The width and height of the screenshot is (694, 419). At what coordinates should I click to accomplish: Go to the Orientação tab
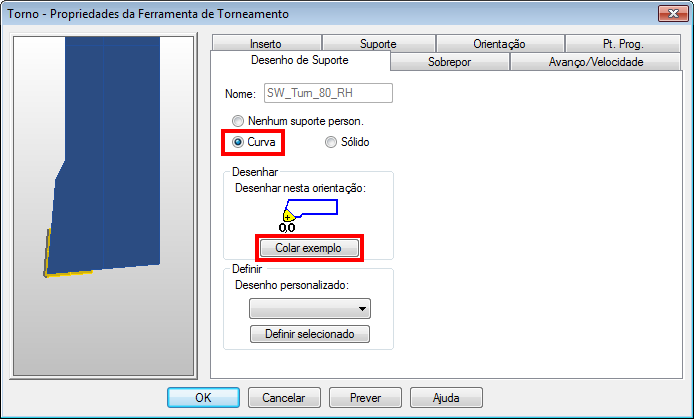(499, 43)
